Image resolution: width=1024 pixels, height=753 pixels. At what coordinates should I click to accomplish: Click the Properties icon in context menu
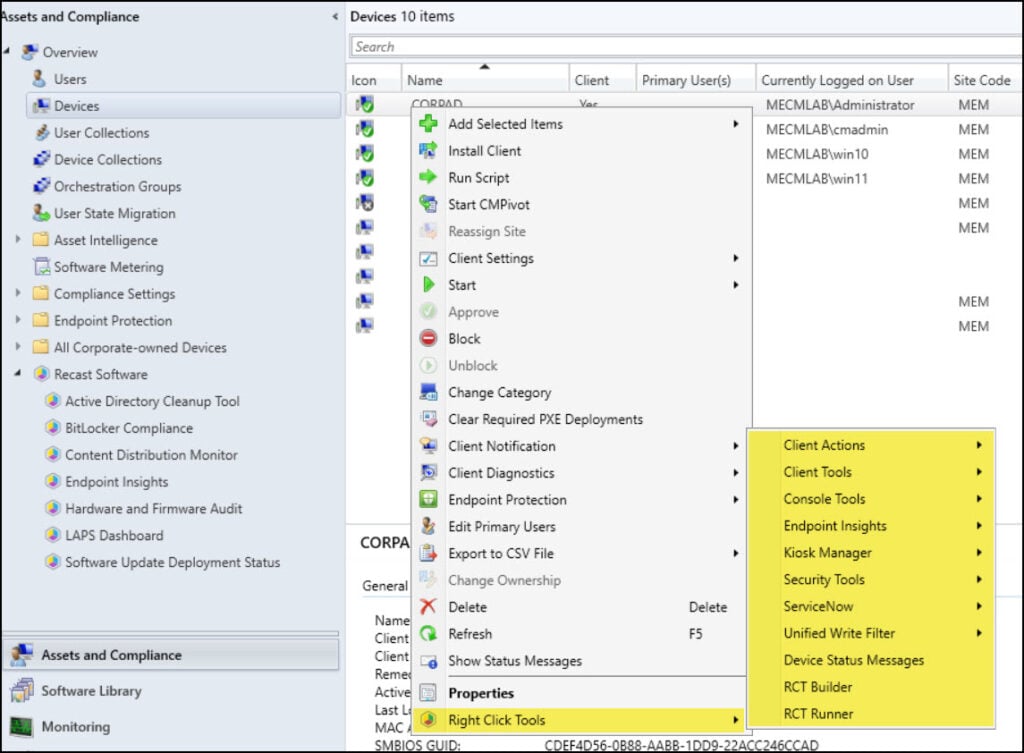(x=428, y=692)
